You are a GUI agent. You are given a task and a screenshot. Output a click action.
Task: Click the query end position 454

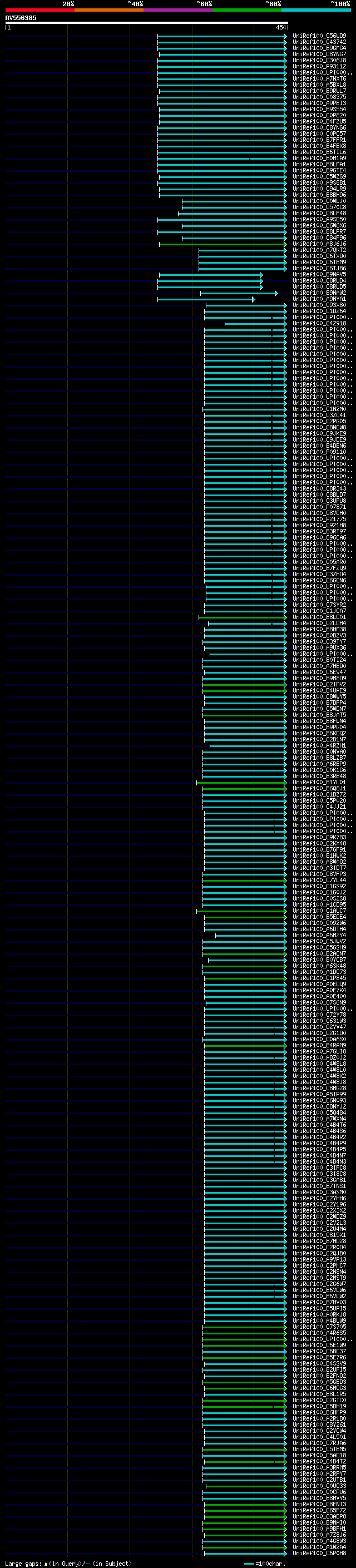[280, 27]
